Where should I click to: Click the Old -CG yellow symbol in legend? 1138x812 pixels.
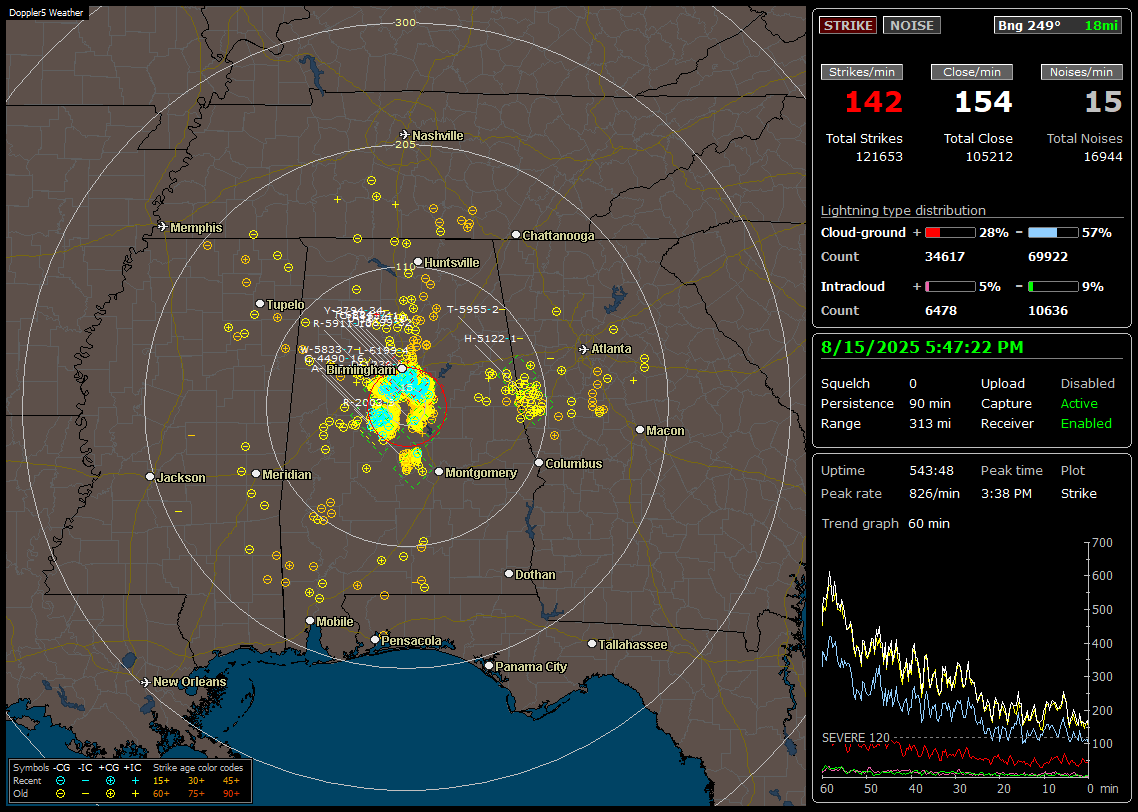60,794
